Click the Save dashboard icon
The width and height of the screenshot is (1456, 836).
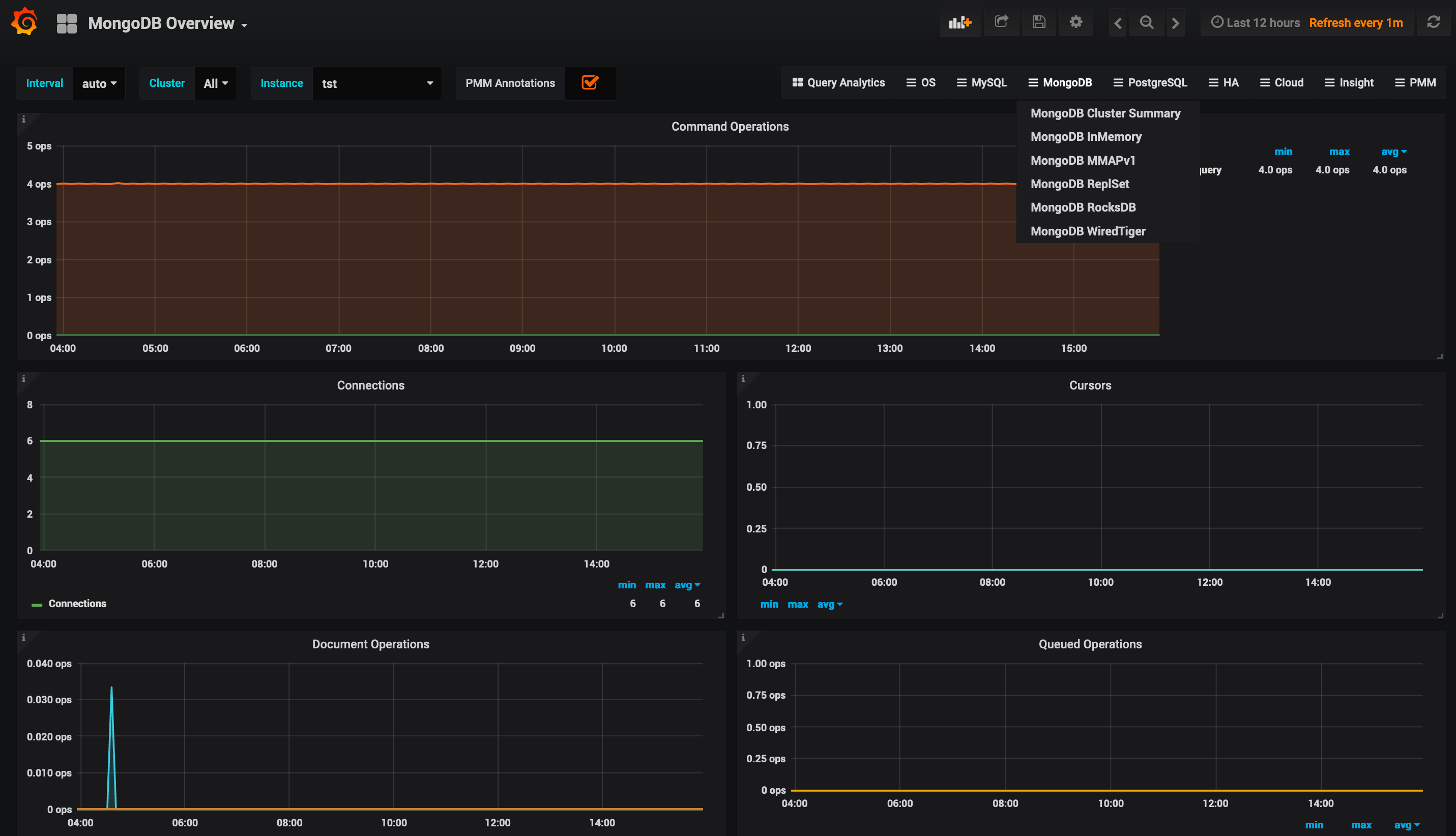tap(1038, 22)
